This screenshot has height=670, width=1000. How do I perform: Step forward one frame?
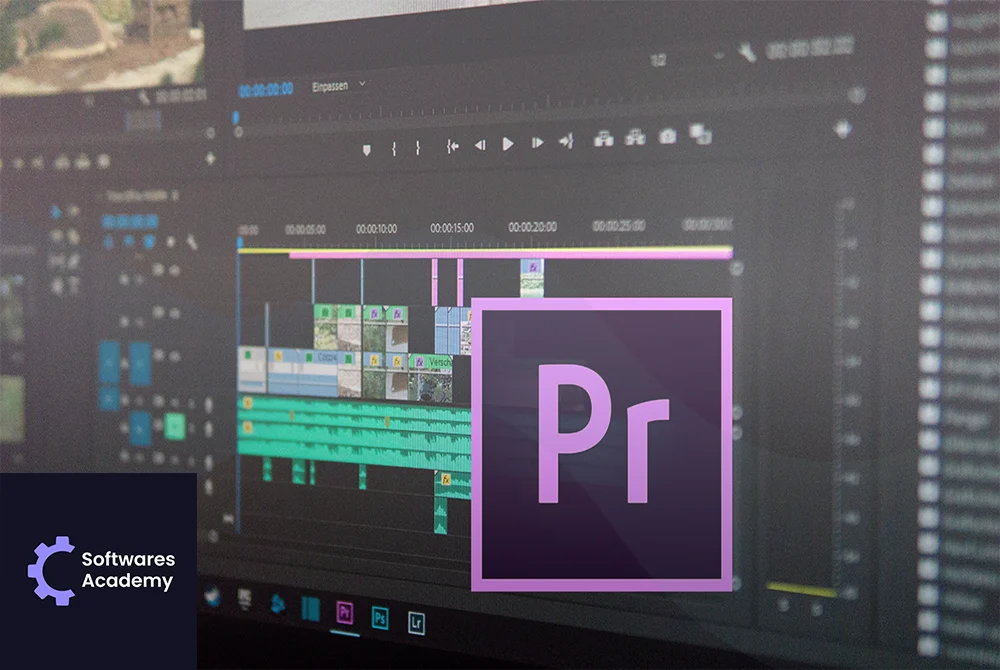pos(538,143)
